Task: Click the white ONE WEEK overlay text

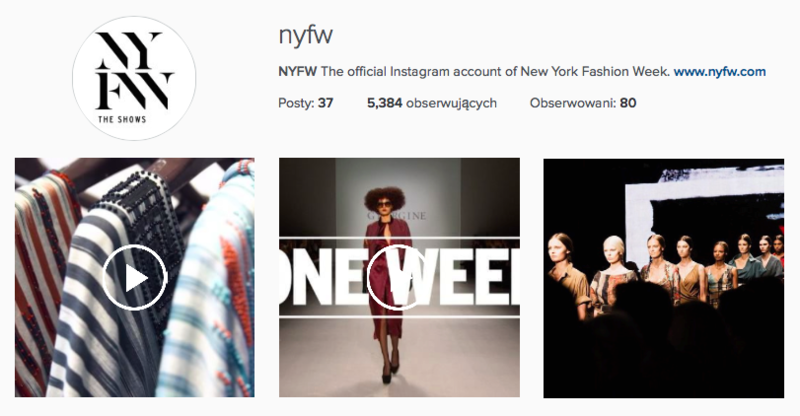Action: (x=399, y=278)
